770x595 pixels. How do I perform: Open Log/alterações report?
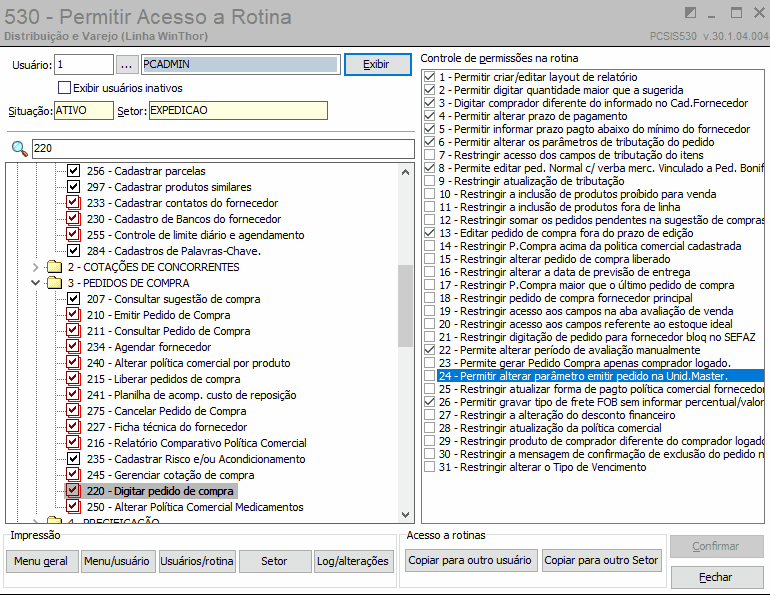point(354,561)
